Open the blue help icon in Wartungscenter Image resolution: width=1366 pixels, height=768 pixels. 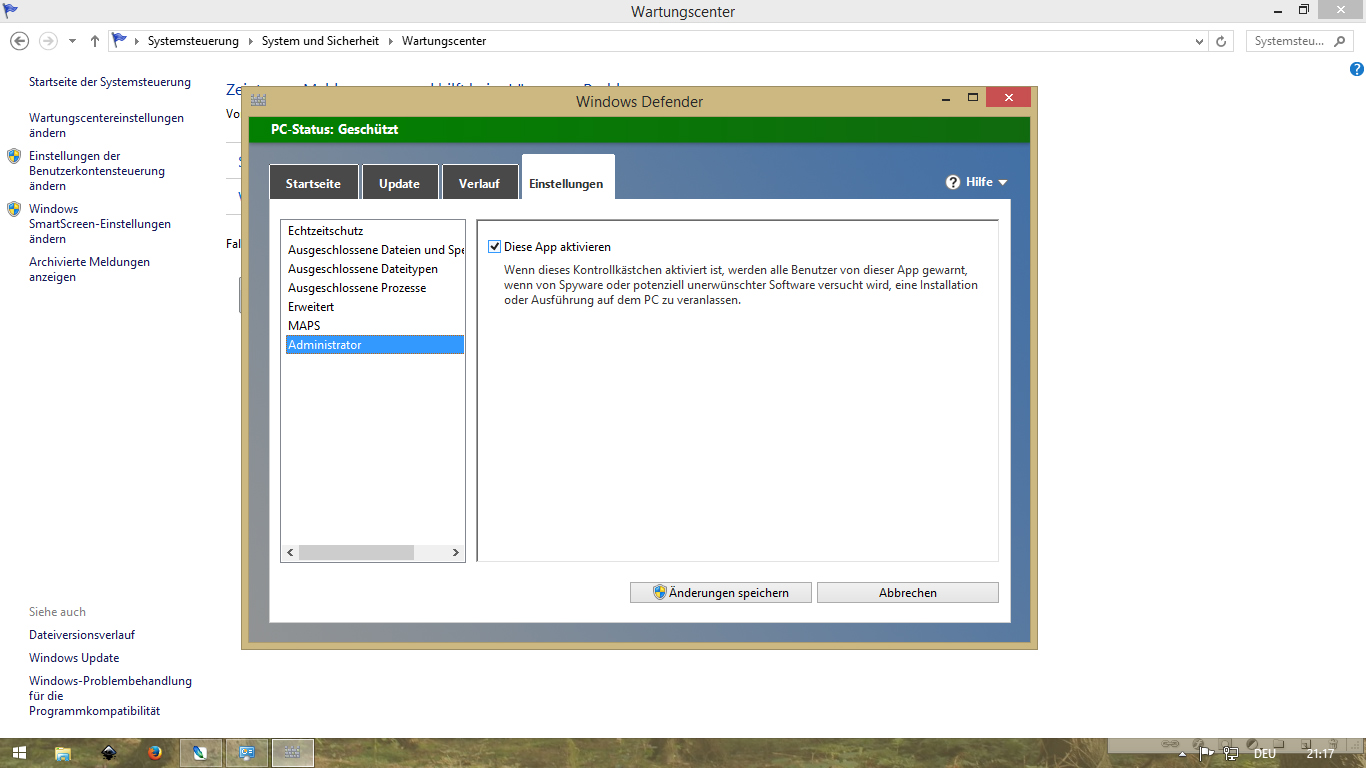[x=1356, y=69]
